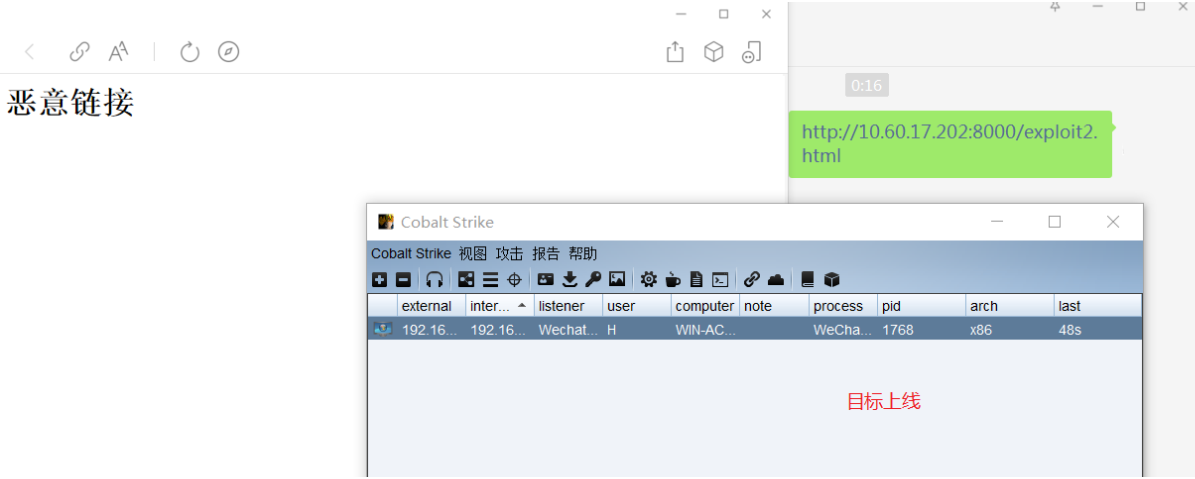Open the Screenshots picture icon
Image resolution: width=1195 pixels, height=479 pixels.
(617, 279)
